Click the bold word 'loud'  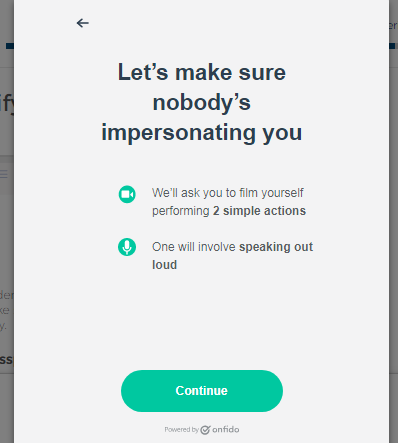(x=164, y=265)
